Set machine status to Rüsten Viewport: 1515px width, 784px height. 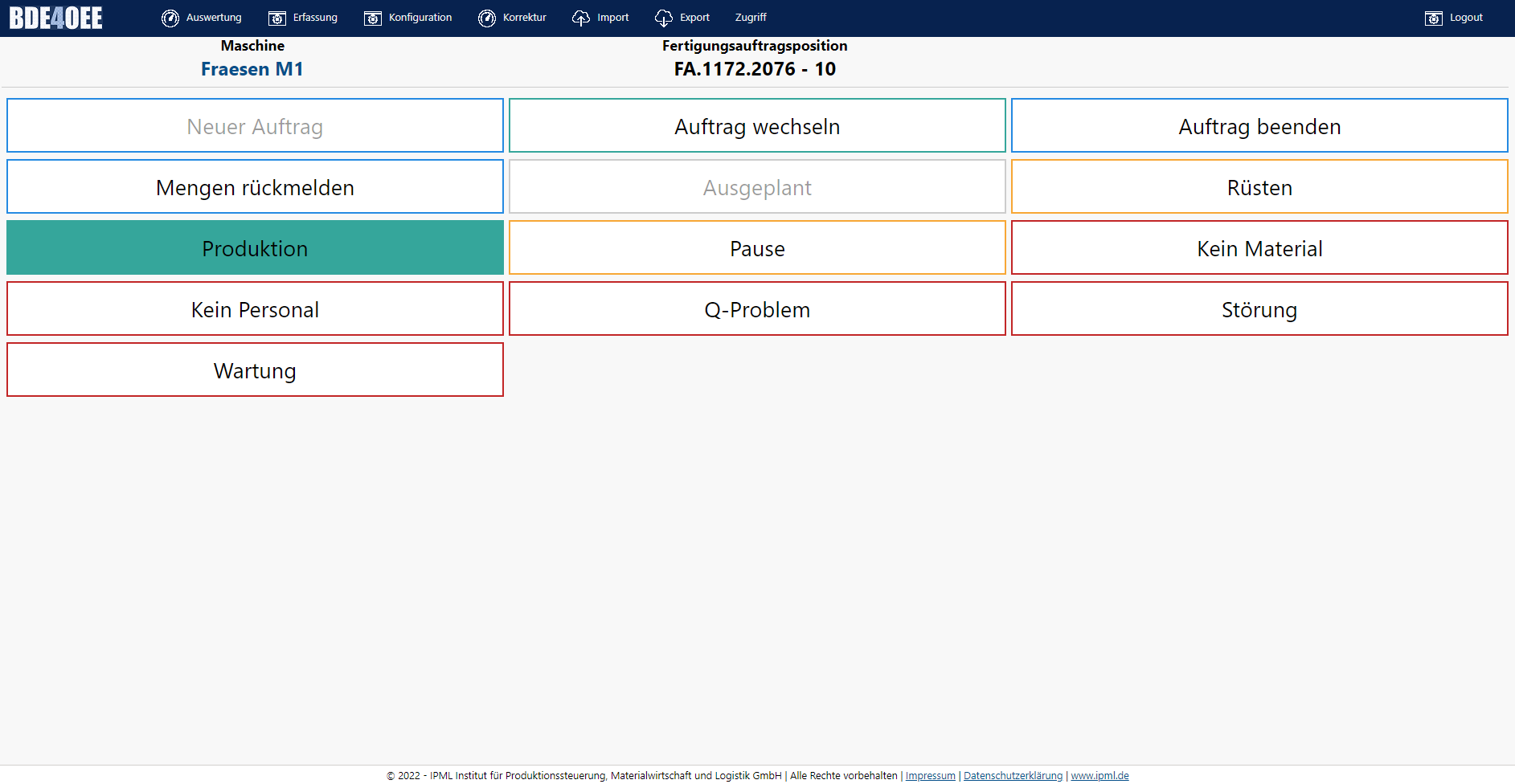[x=1259, y=187]
